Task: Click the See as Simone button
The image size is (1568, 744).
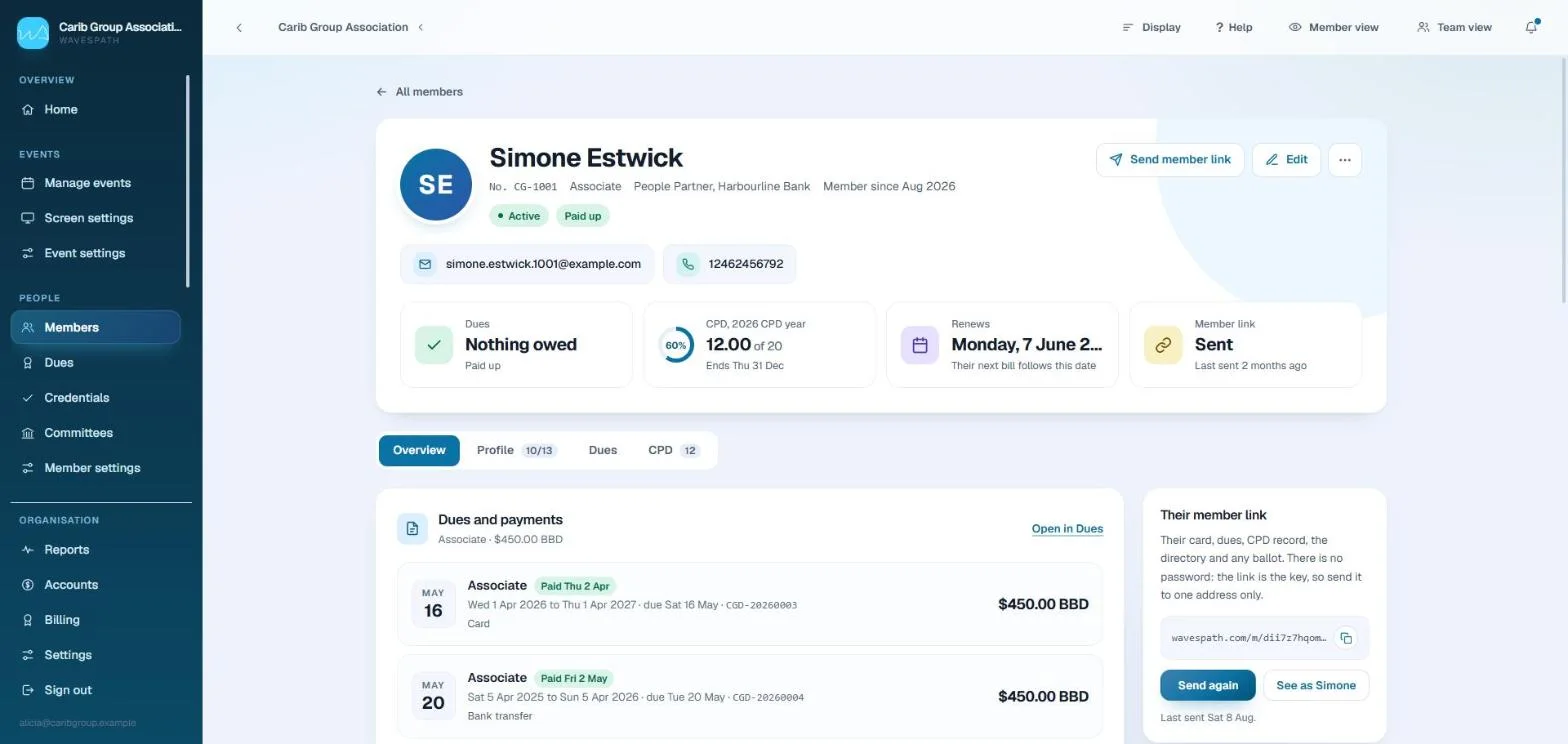Action: [1316, 685]
